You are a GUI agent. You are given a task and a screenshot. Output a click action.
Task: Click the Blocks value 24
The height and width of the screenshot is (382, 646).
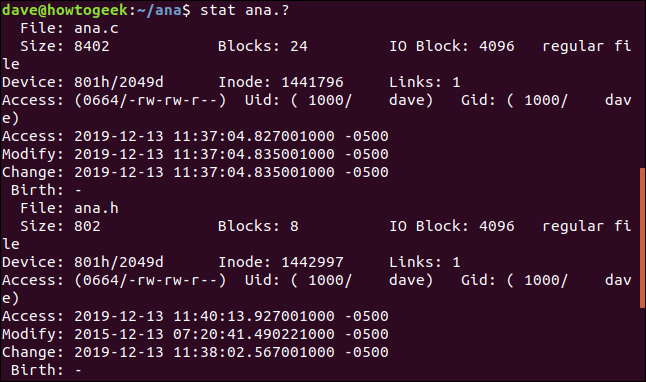click(x=299, y=46)
